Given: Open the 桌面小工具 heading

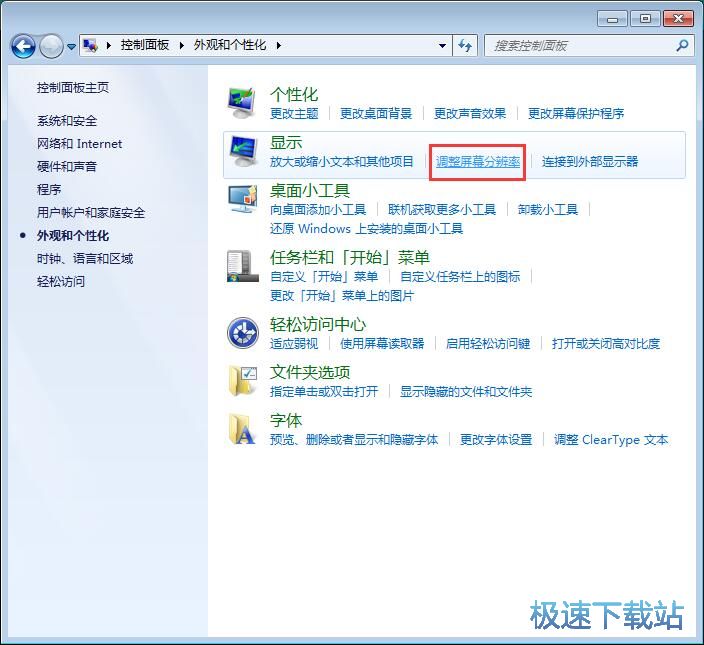Looking at the screenshot, I should tap(310, 190).
